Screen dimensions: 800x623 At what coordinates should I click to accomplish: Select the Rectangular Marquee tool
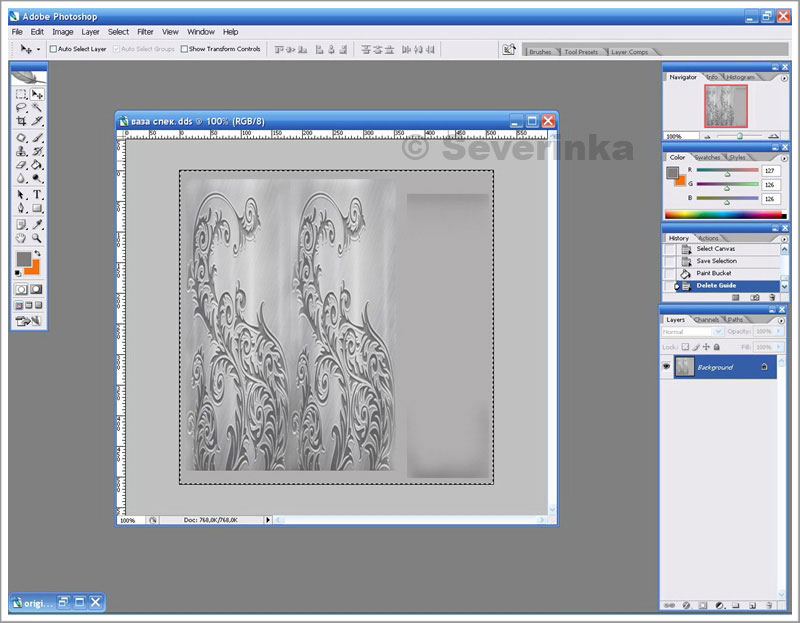coord(21,94)
